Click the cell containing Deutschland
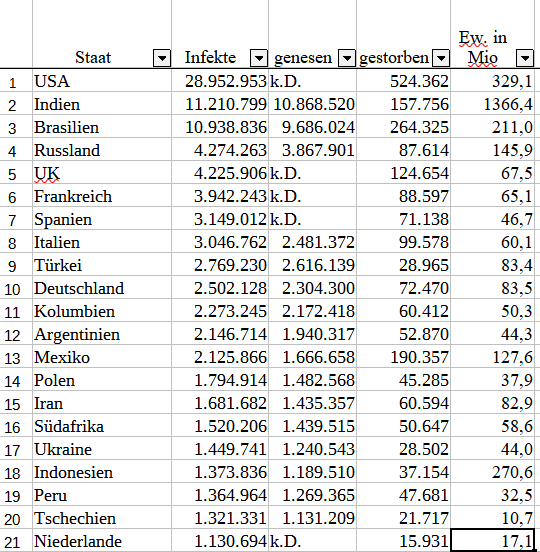540x552 pixels. click(x=102, y=288)
